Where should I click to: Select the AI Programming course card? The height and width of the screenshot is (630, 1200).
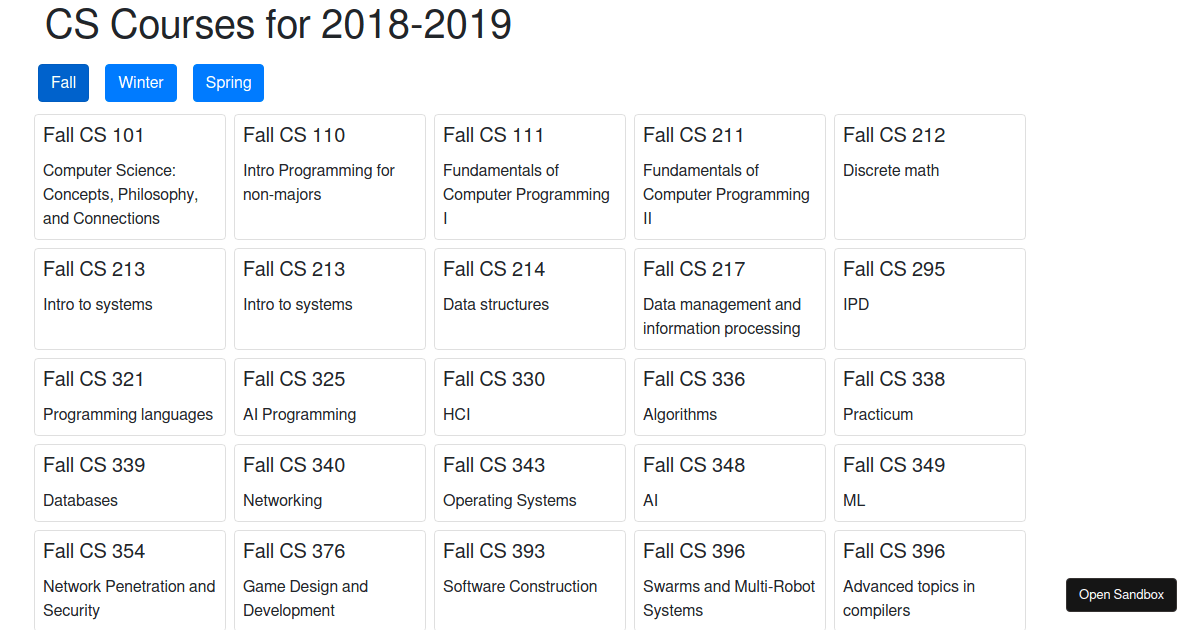click(x=330, y=397)
